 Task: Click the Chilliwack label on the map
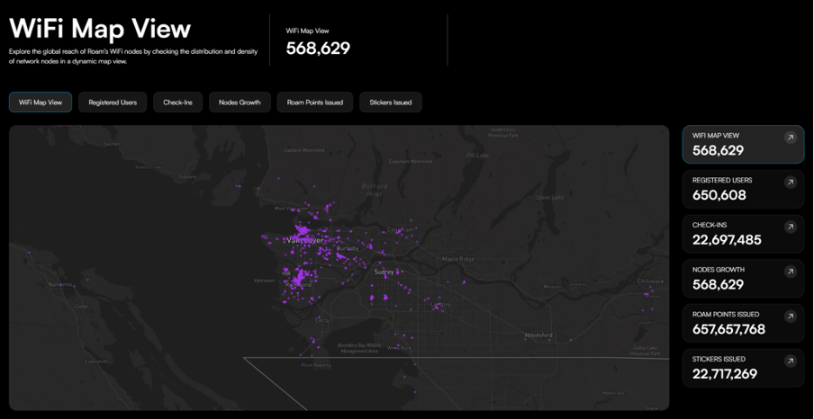pyautogui.click(x=650, y=281)
